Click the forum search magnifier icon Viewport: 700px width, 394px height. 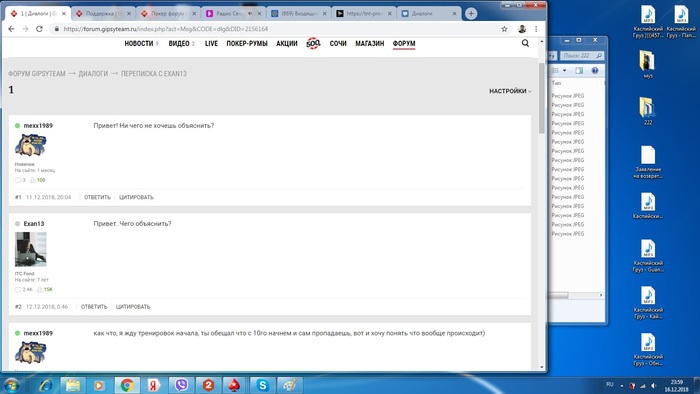pos(525,43)
